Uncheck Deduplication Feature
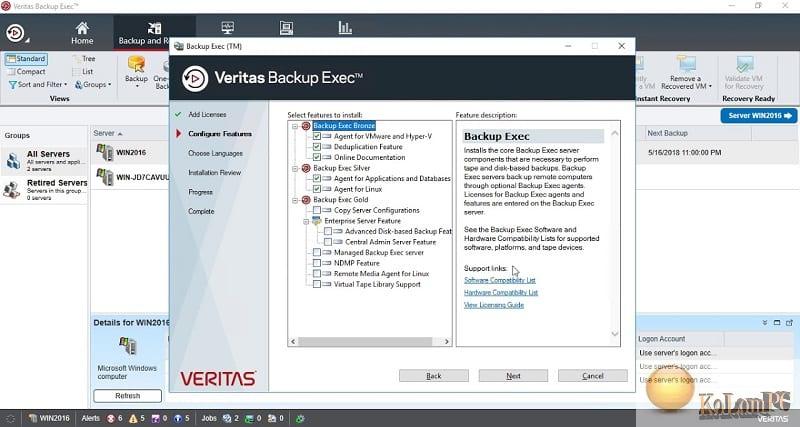The width and height of the screenshot is (800, 427). (317, 147)
